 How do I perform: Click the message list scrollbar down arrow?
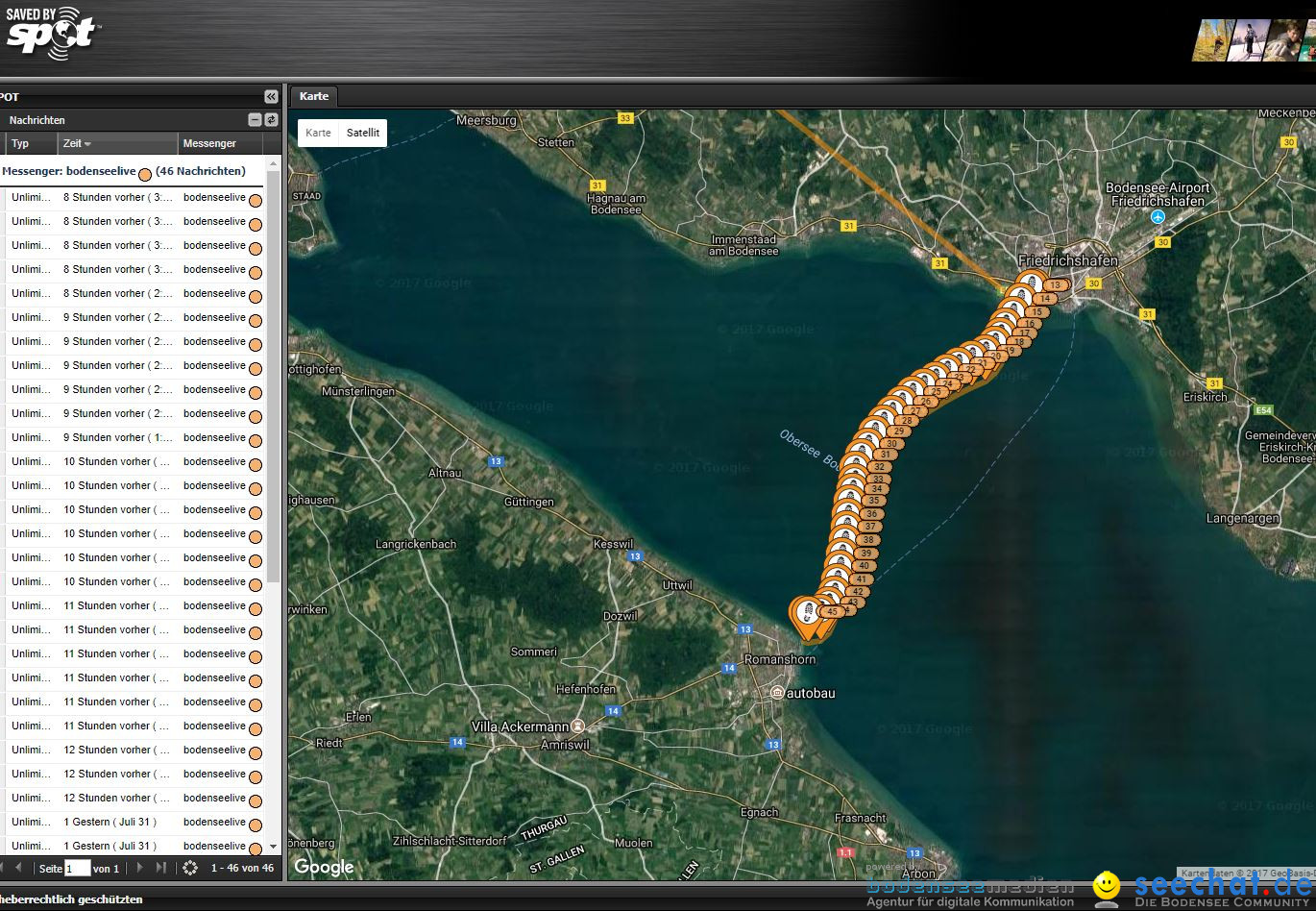click(x=273, y=847)
